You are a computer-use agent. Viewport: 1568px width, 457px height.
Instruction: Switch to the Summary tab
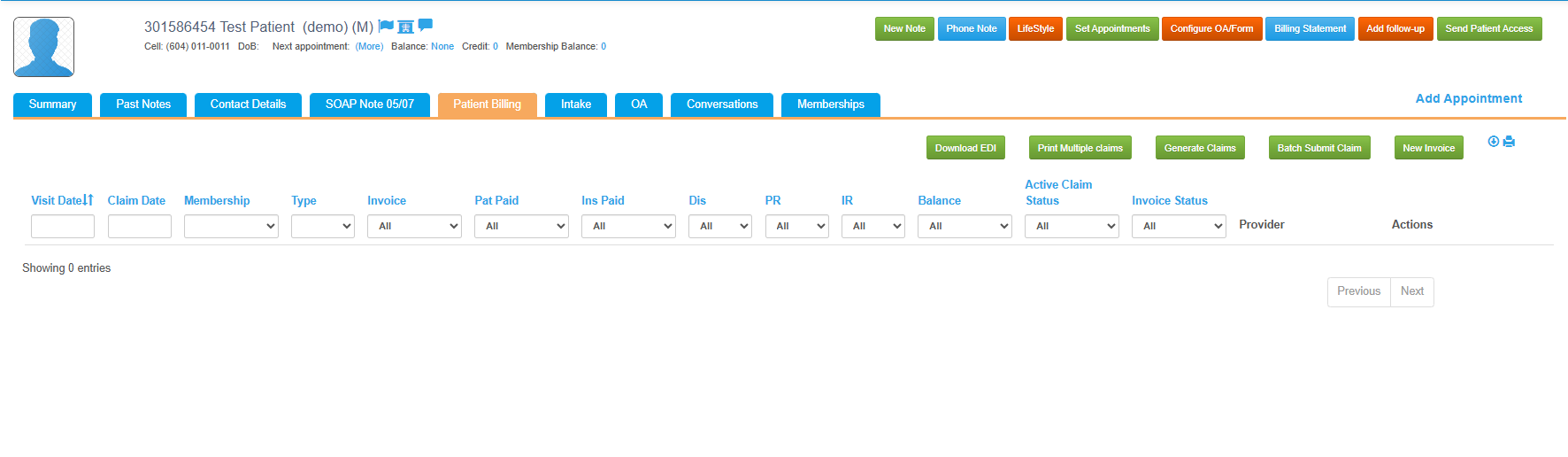pos(52,105)
